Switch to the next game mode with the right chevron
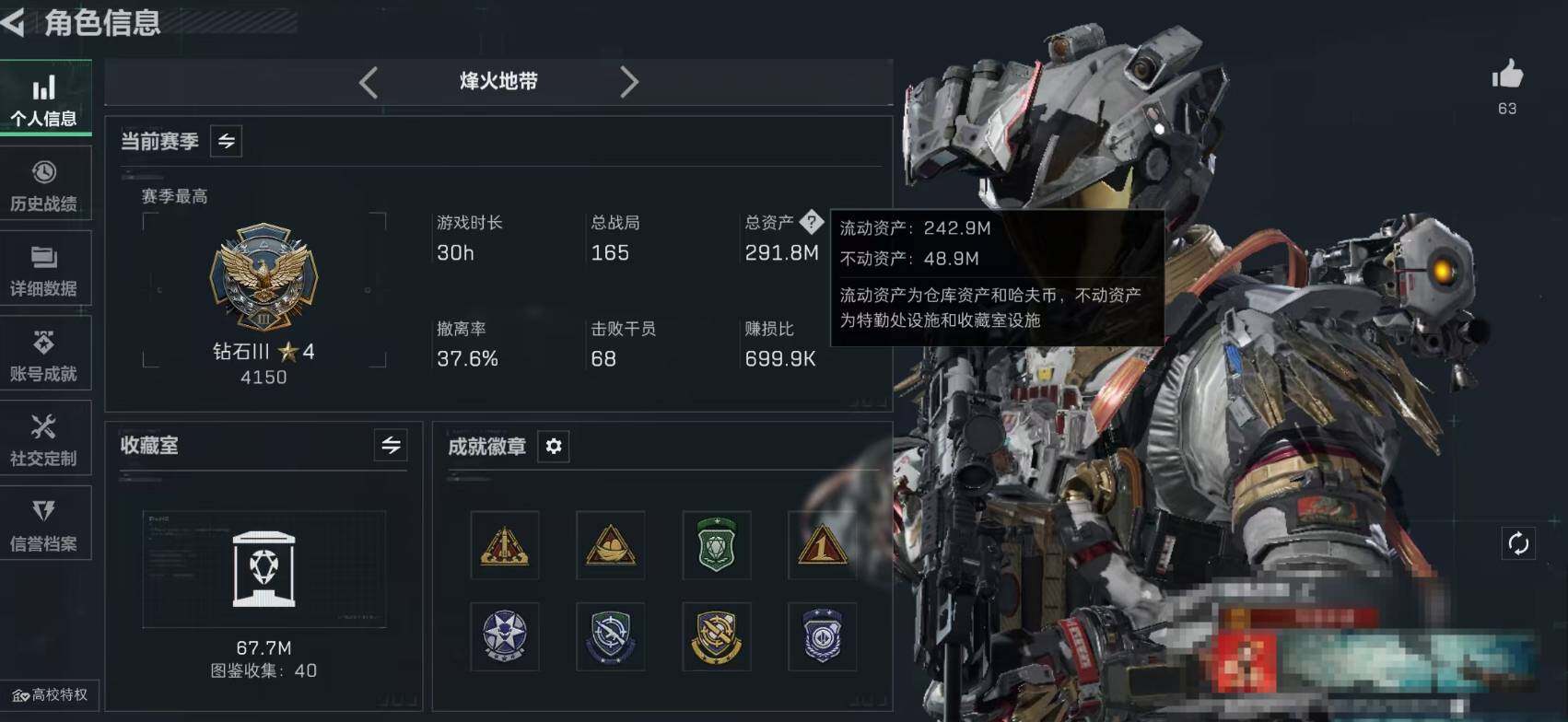The height and width of the screenshot is (722, 1568). [x=629, y=82]
